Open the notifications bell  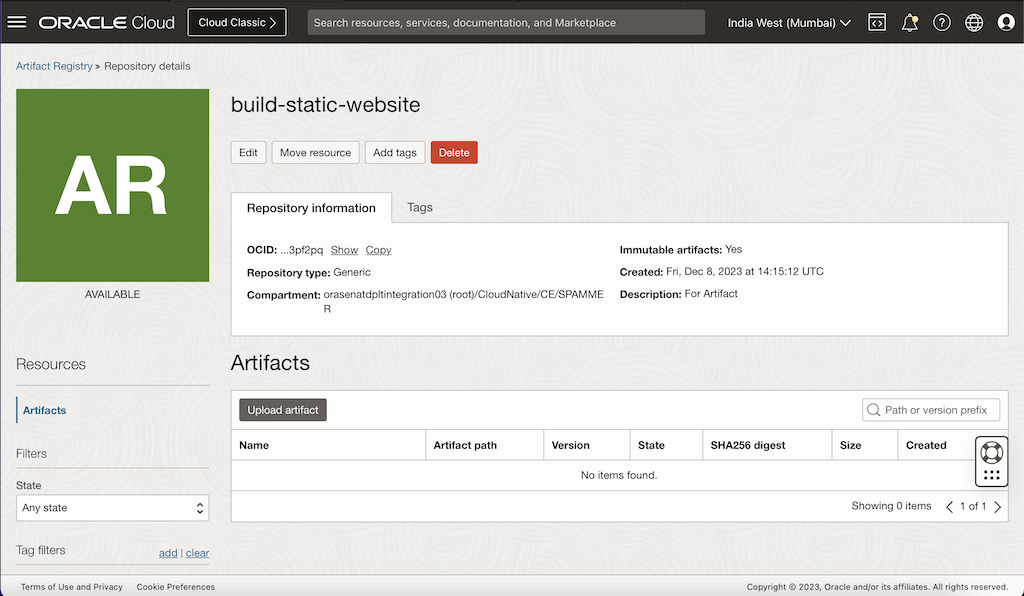tap(909, 22)
